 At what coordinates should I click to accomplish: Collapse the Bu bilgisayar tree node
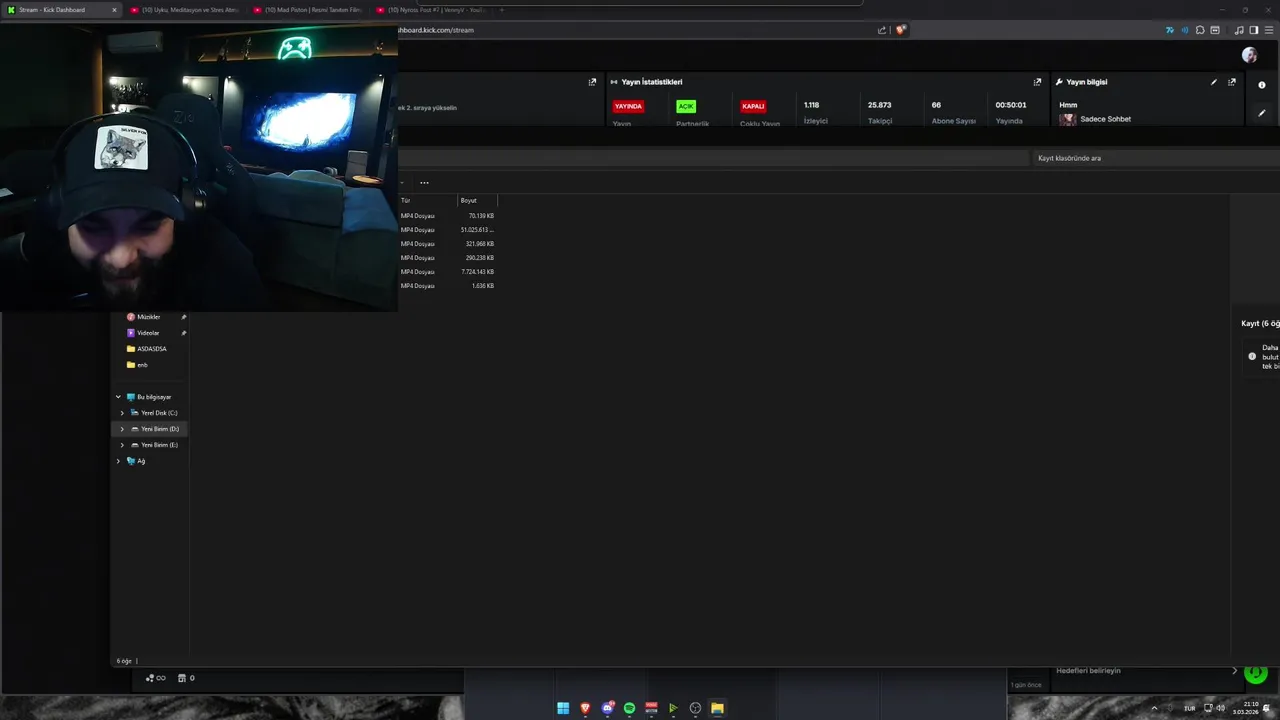click(118, 397)
